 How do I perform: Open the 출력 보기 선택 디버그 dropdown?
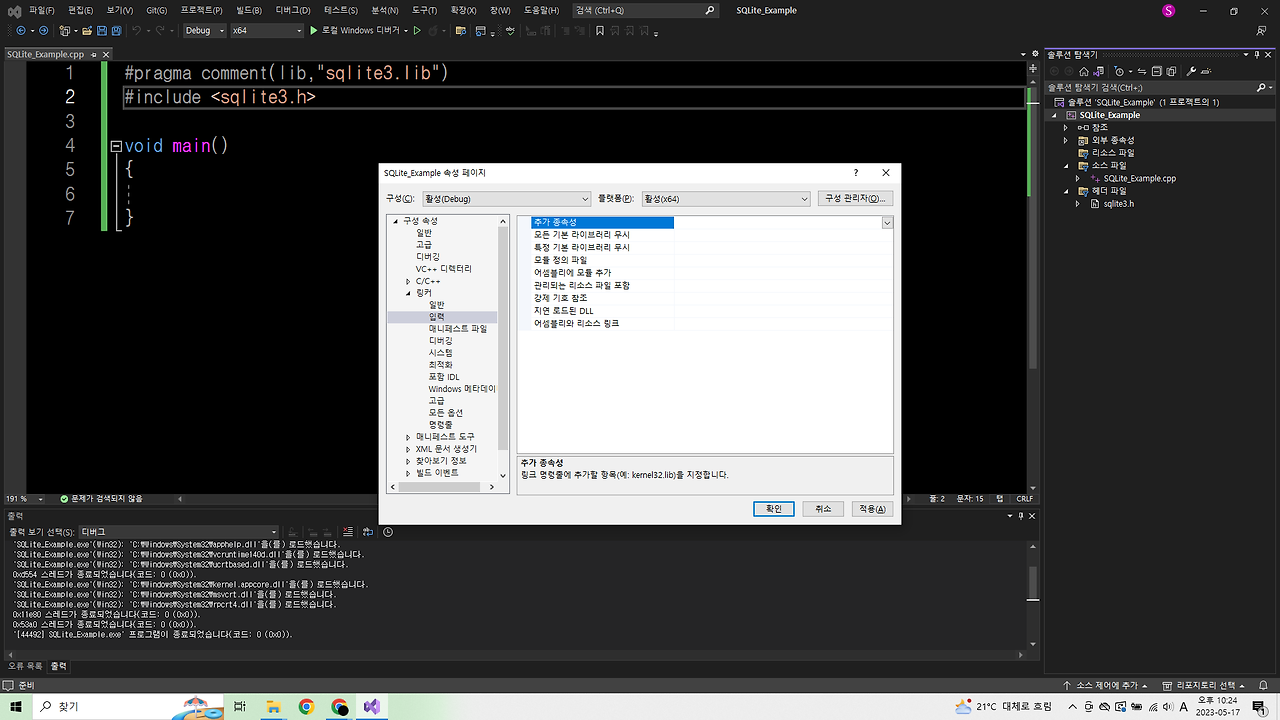179,532
